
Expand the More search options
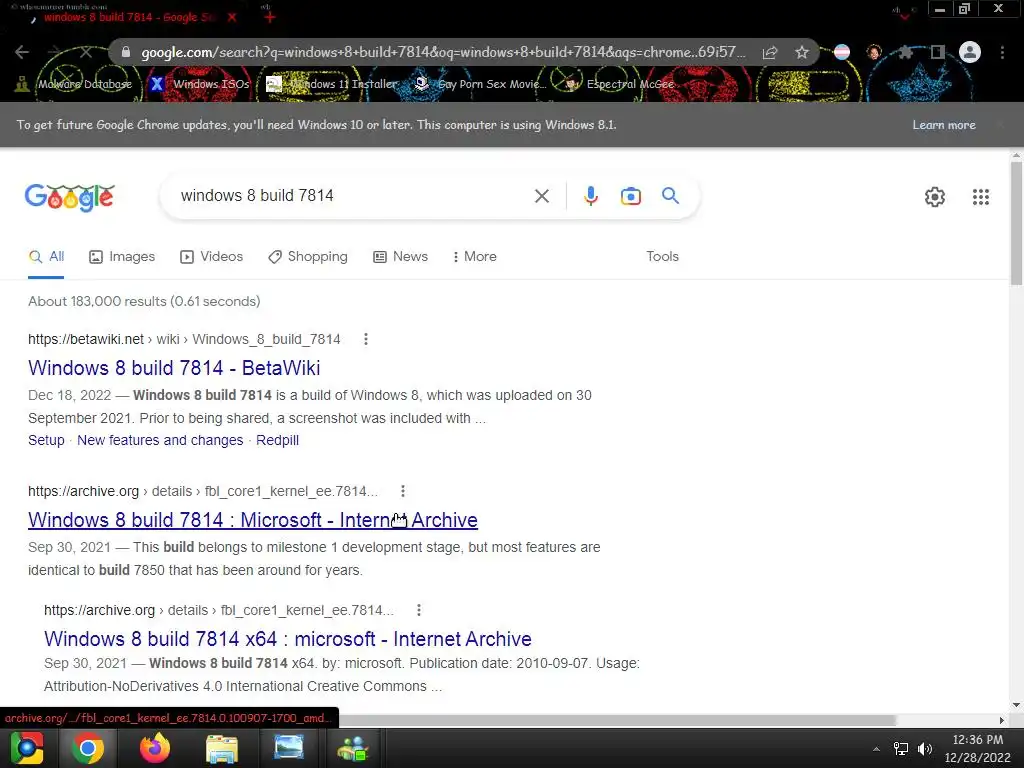(x=474, y=257)
